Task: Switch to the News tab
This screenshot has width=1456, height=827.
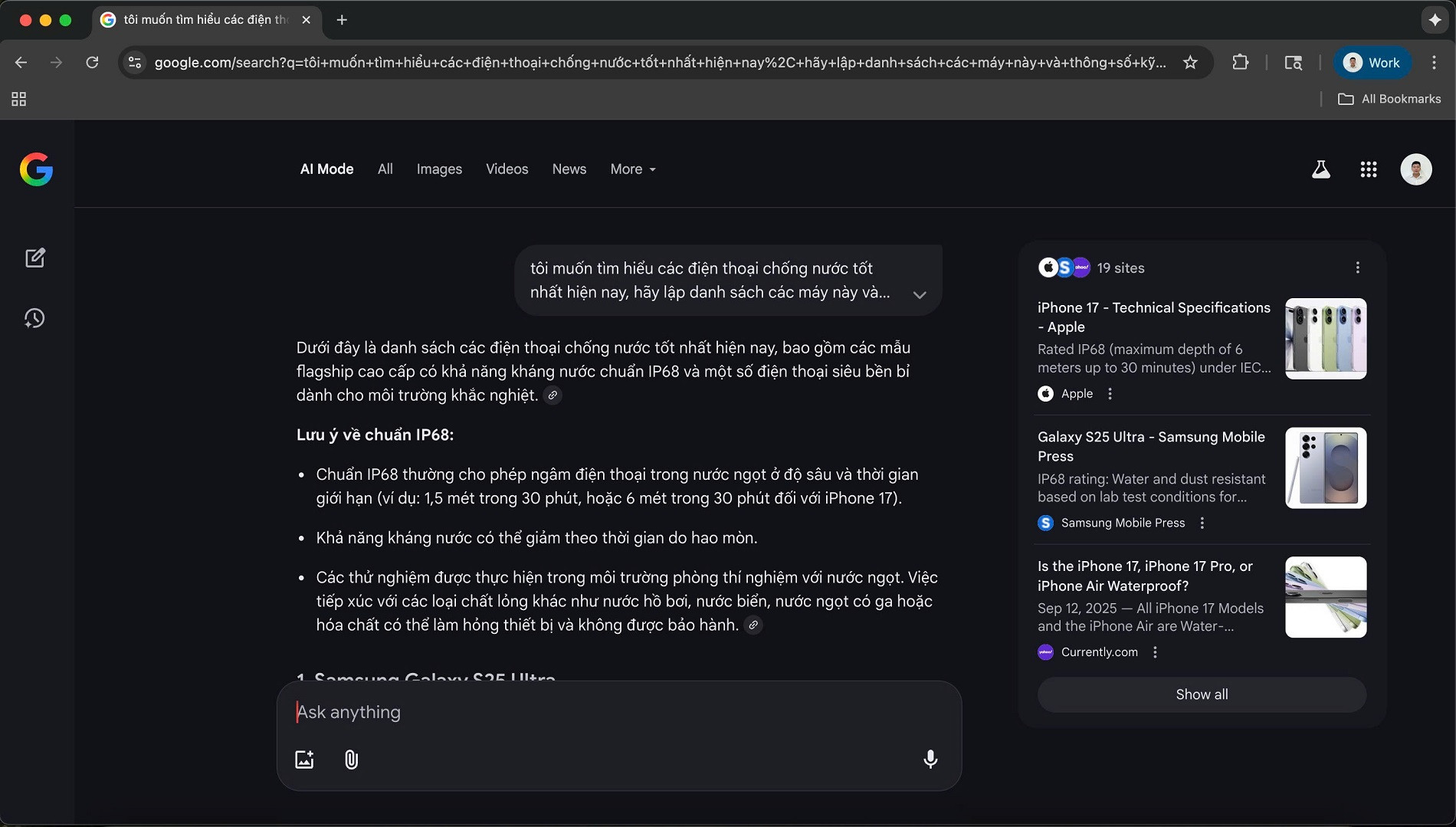Action: (569, 169)
